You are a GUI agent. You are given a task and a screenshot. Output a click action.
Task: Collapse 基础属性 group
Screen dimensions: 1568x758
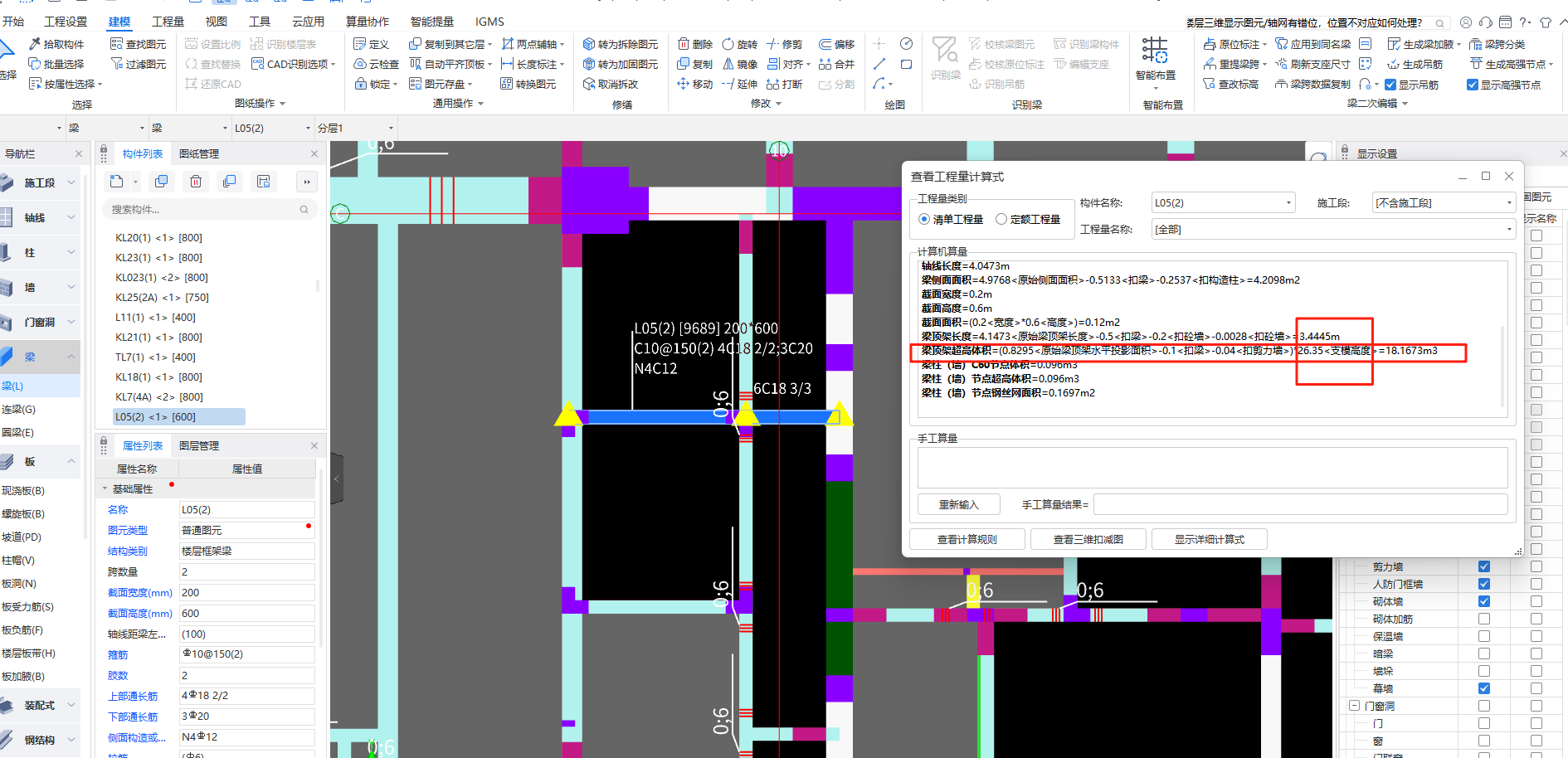[105, 489]
